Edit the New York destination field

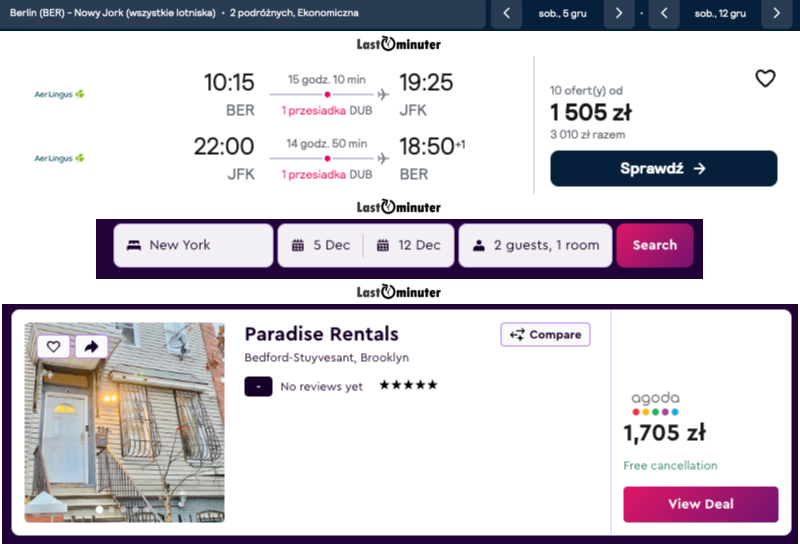point(193,245)
